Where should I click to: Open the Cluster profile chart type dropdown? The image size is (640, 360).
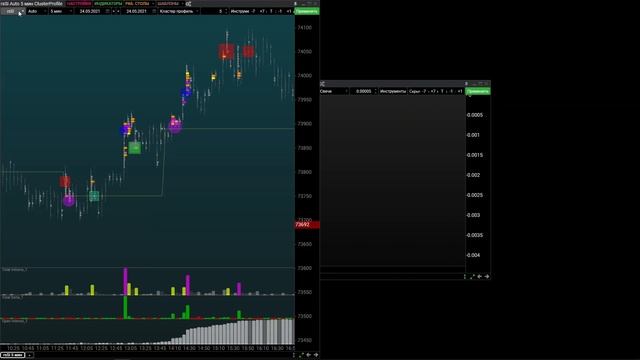coord(179,11)
